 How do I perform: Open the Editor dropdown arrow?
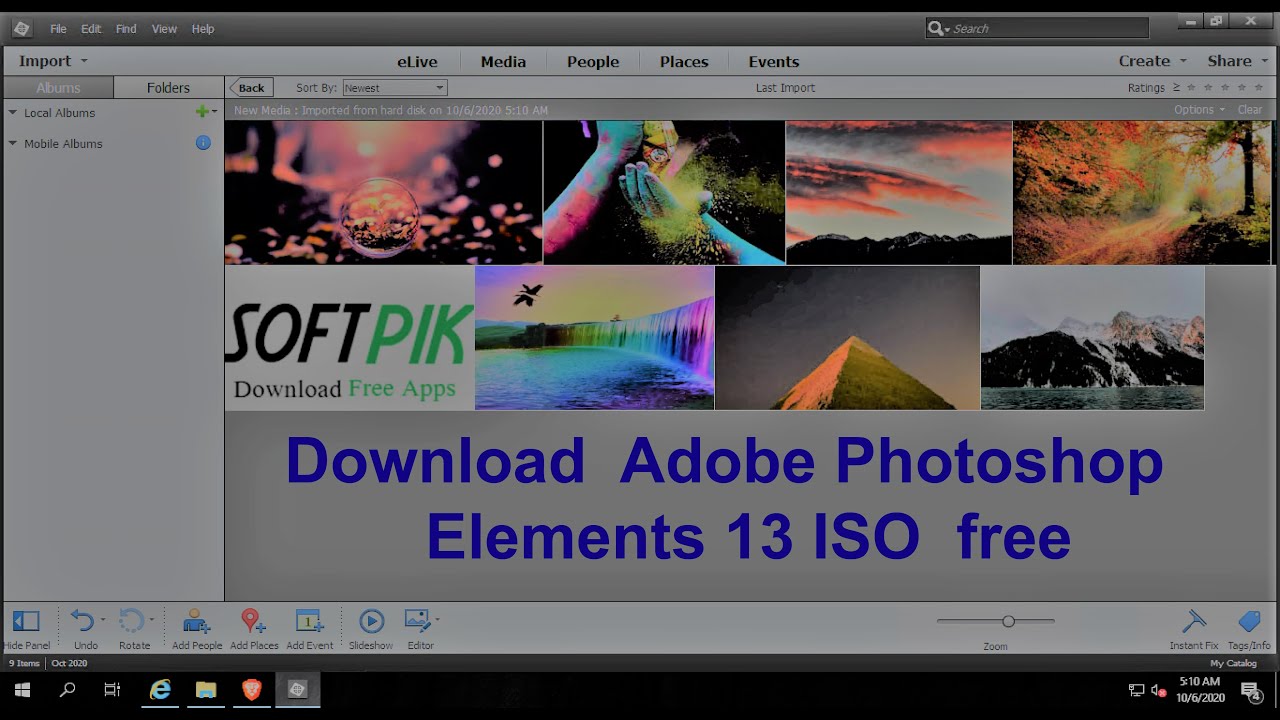(437, 620)
